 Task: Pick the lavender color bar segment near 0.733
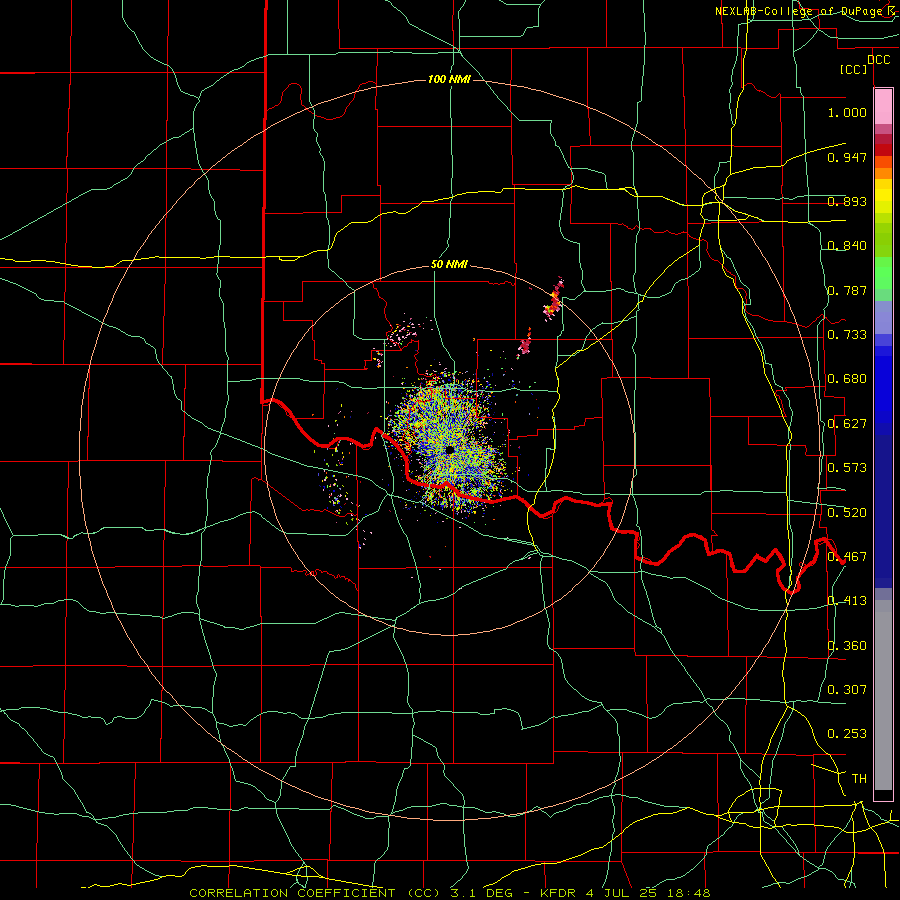[883, 317]
